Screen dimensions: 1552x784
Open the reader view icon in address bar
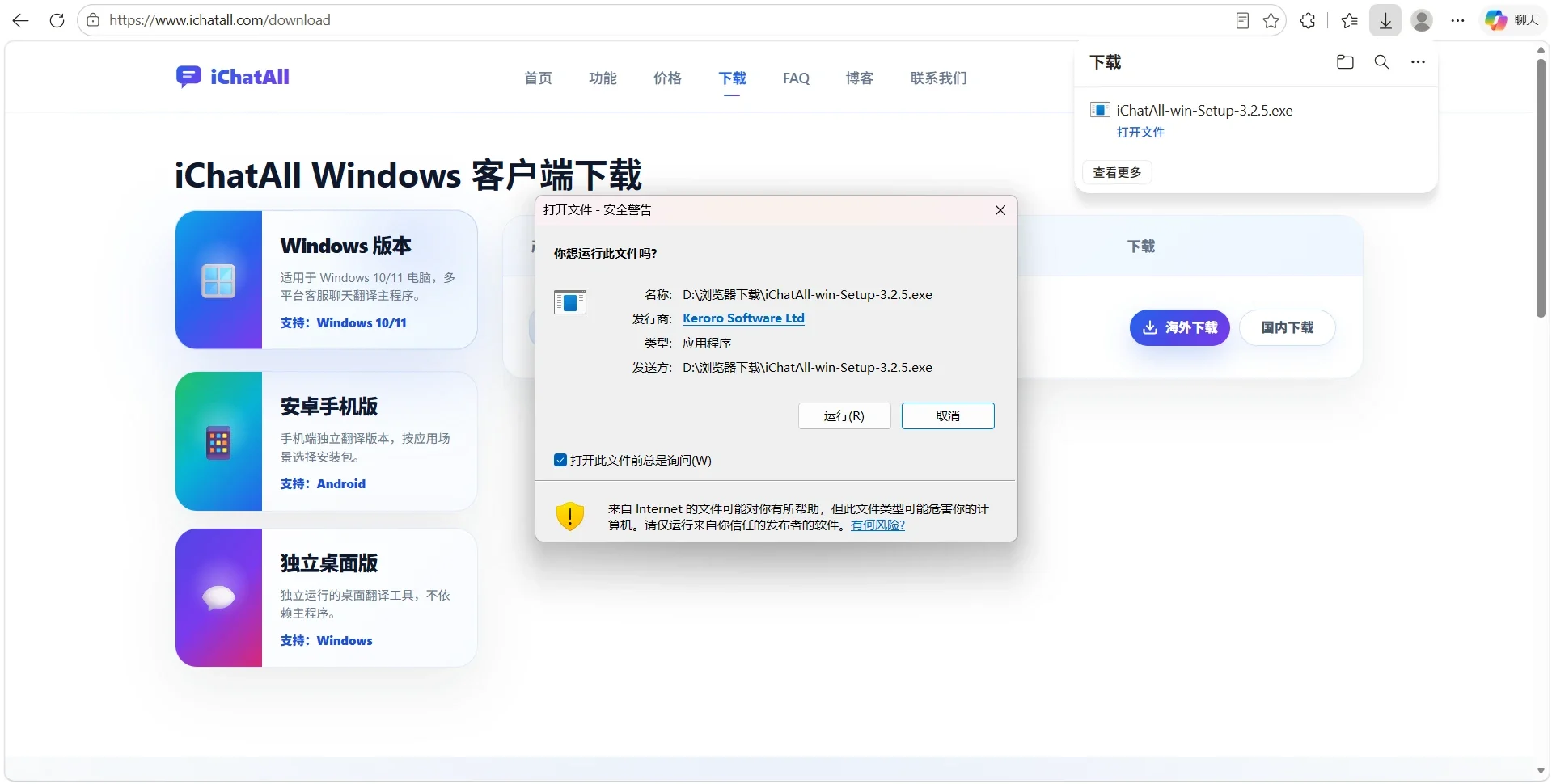[x=1243, y=21]
